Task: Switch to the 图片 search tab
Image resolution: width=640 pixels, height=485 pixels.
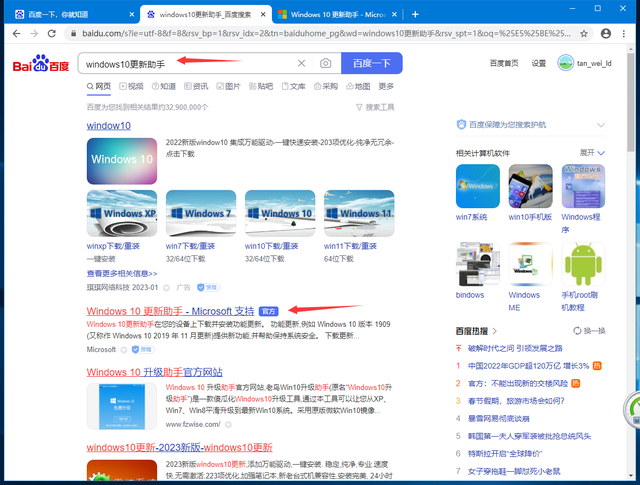Action: [228, 86]
